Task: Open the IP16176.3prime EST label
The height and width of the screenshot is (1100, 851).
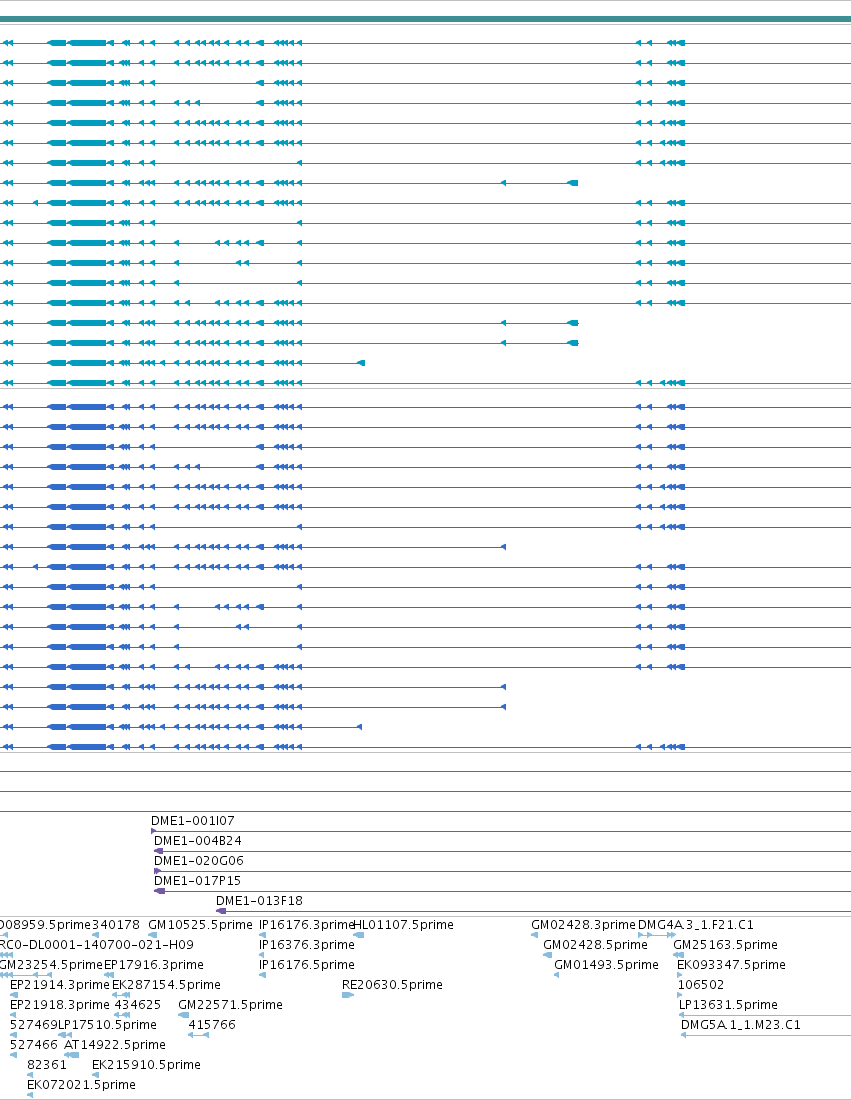Action: click(x=306, y=925)
